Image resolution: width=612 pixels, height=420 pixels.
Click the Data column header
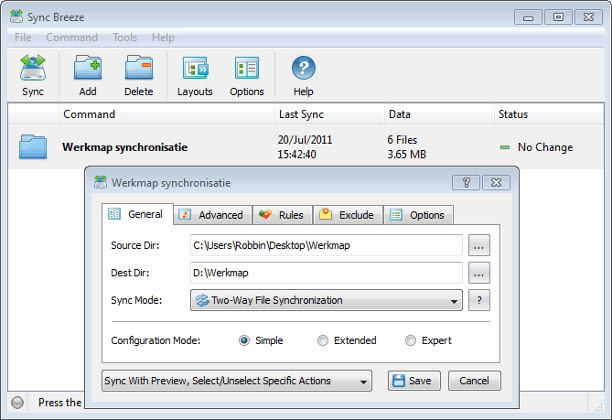point(439,114)
